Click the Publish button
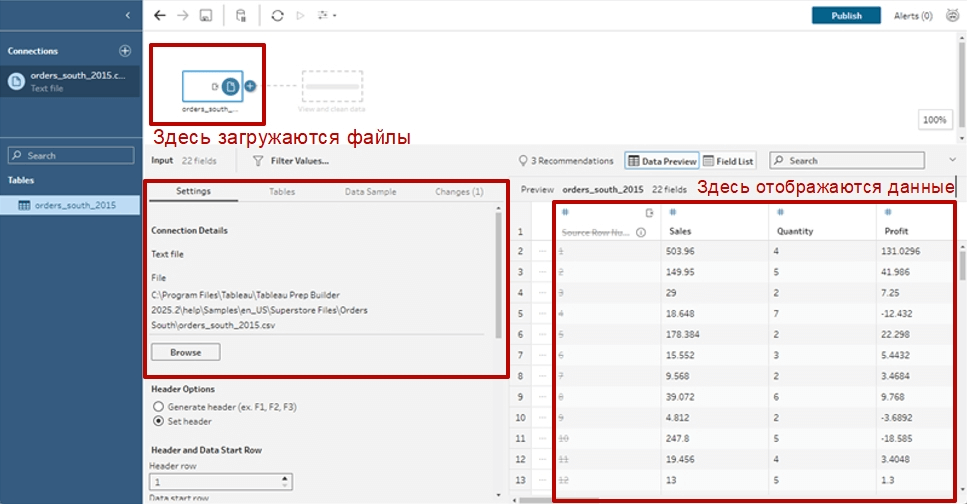This screenshot has height=504, width=967. tap(846, 16)
